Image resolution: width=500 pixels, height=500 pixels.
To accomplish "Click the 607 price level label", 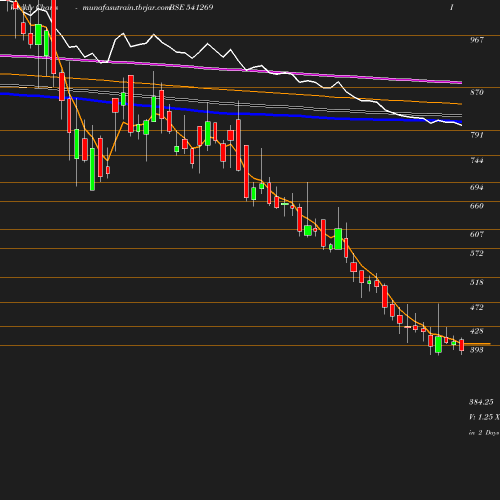I will tap(477, 235).
